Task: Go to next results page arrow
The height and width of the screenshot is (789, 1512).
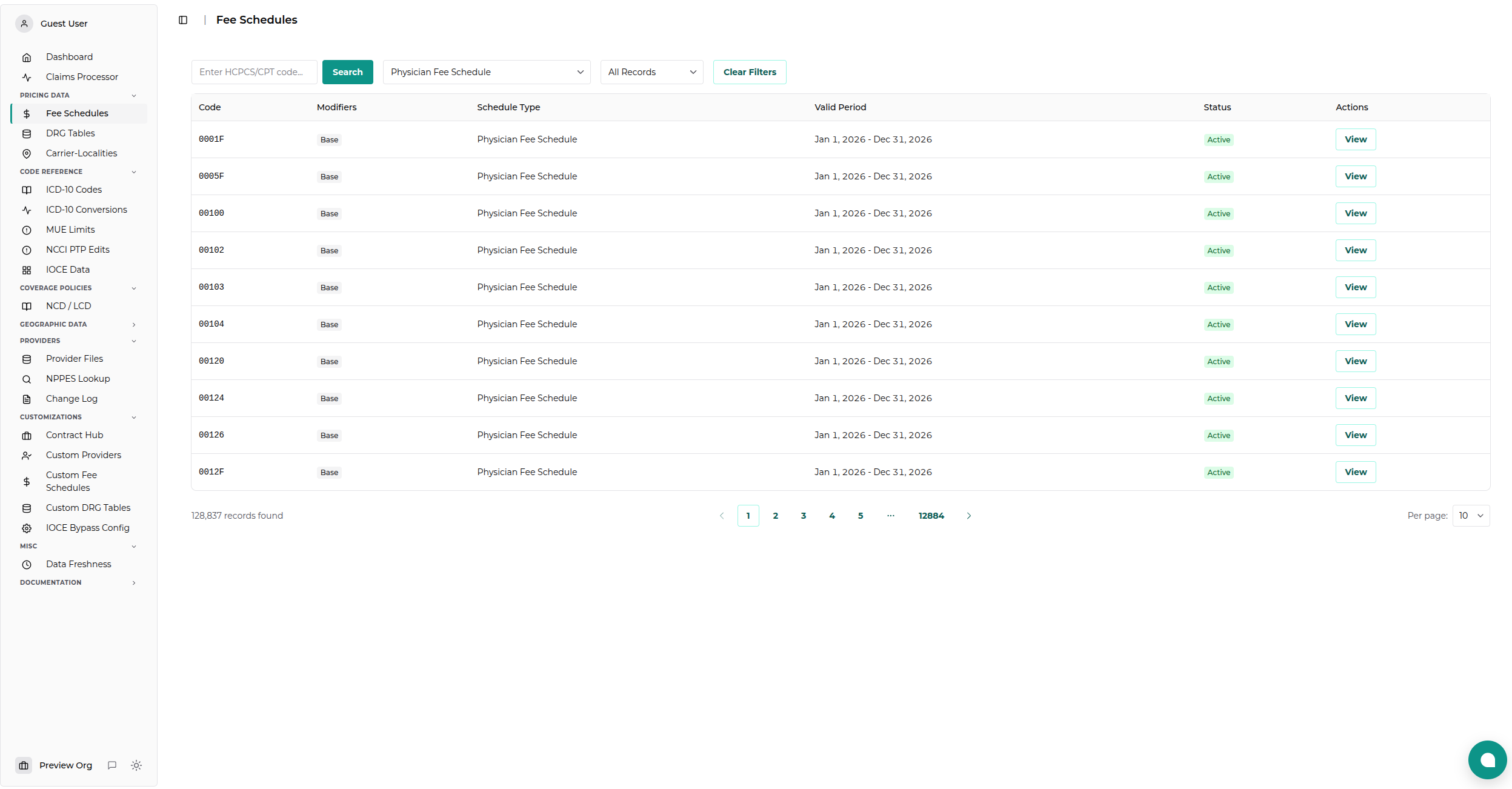Action: coord(969,516)
